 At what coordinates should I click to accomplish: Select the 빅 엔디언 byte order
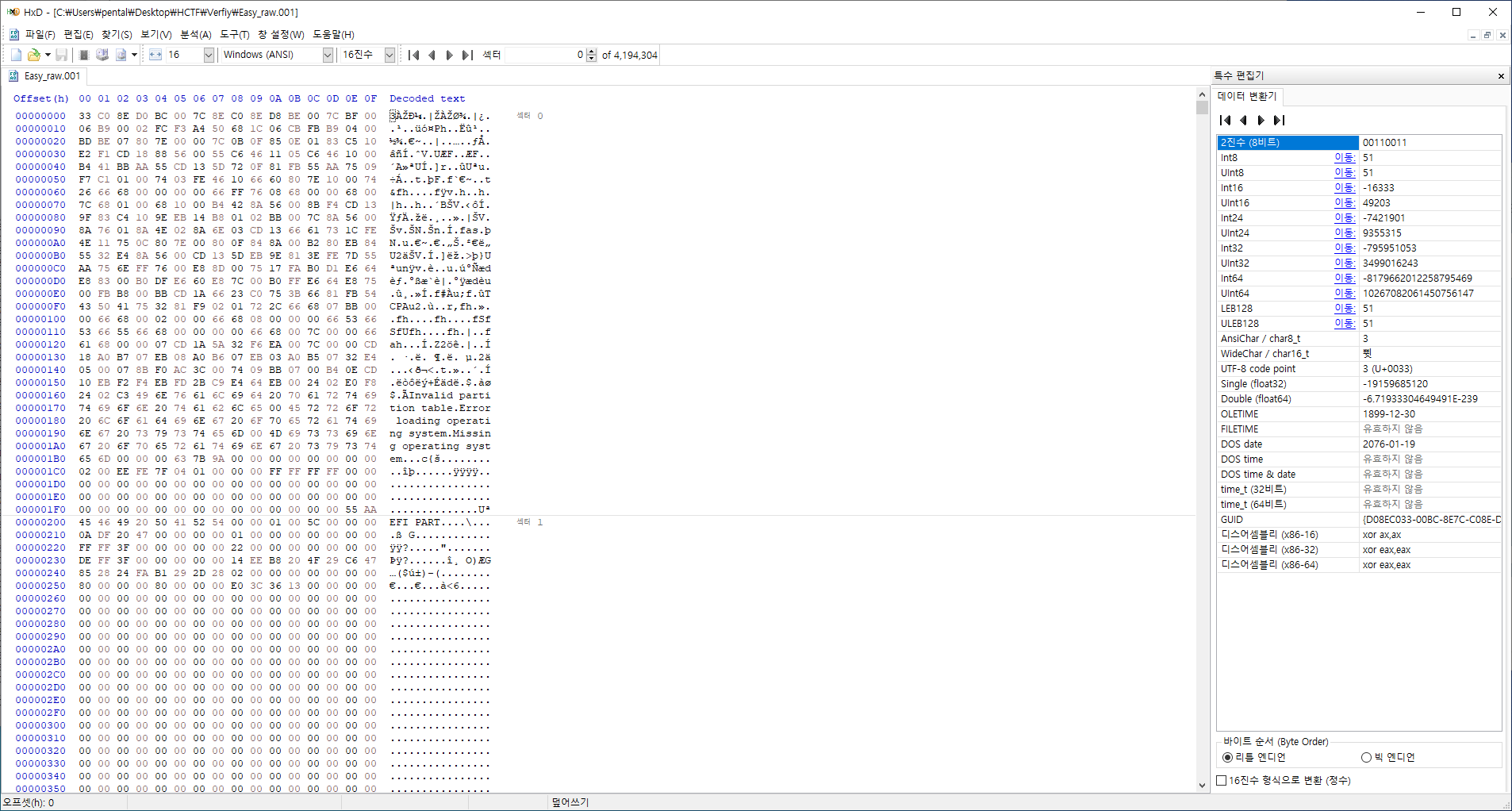[1366, 758]
